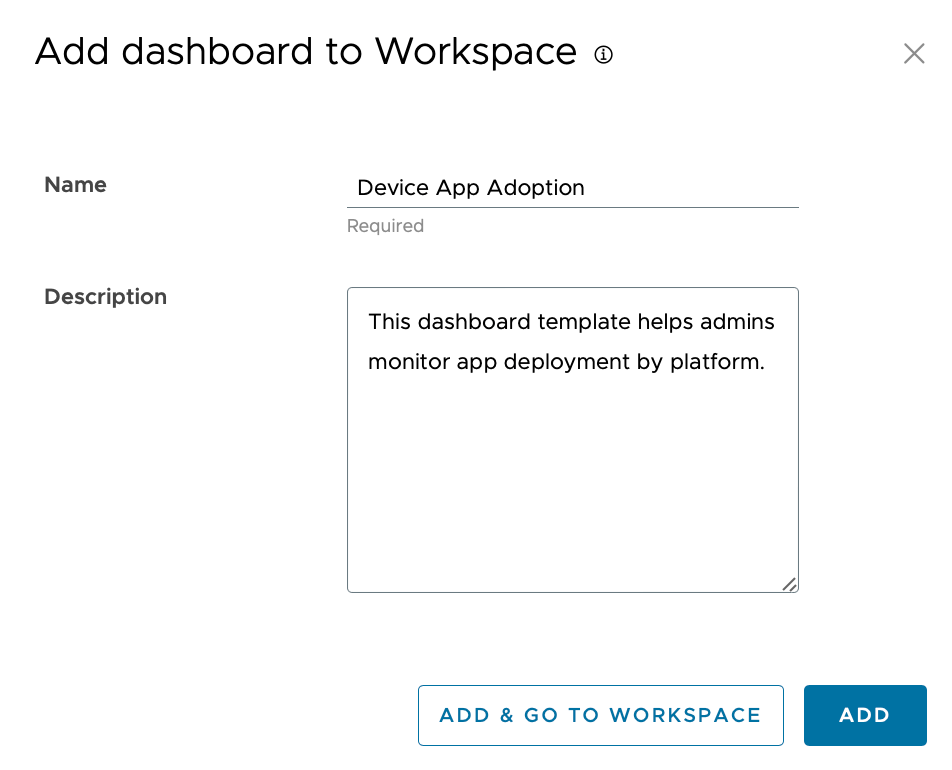Click the resize handle of Description box

pos(789,584)
